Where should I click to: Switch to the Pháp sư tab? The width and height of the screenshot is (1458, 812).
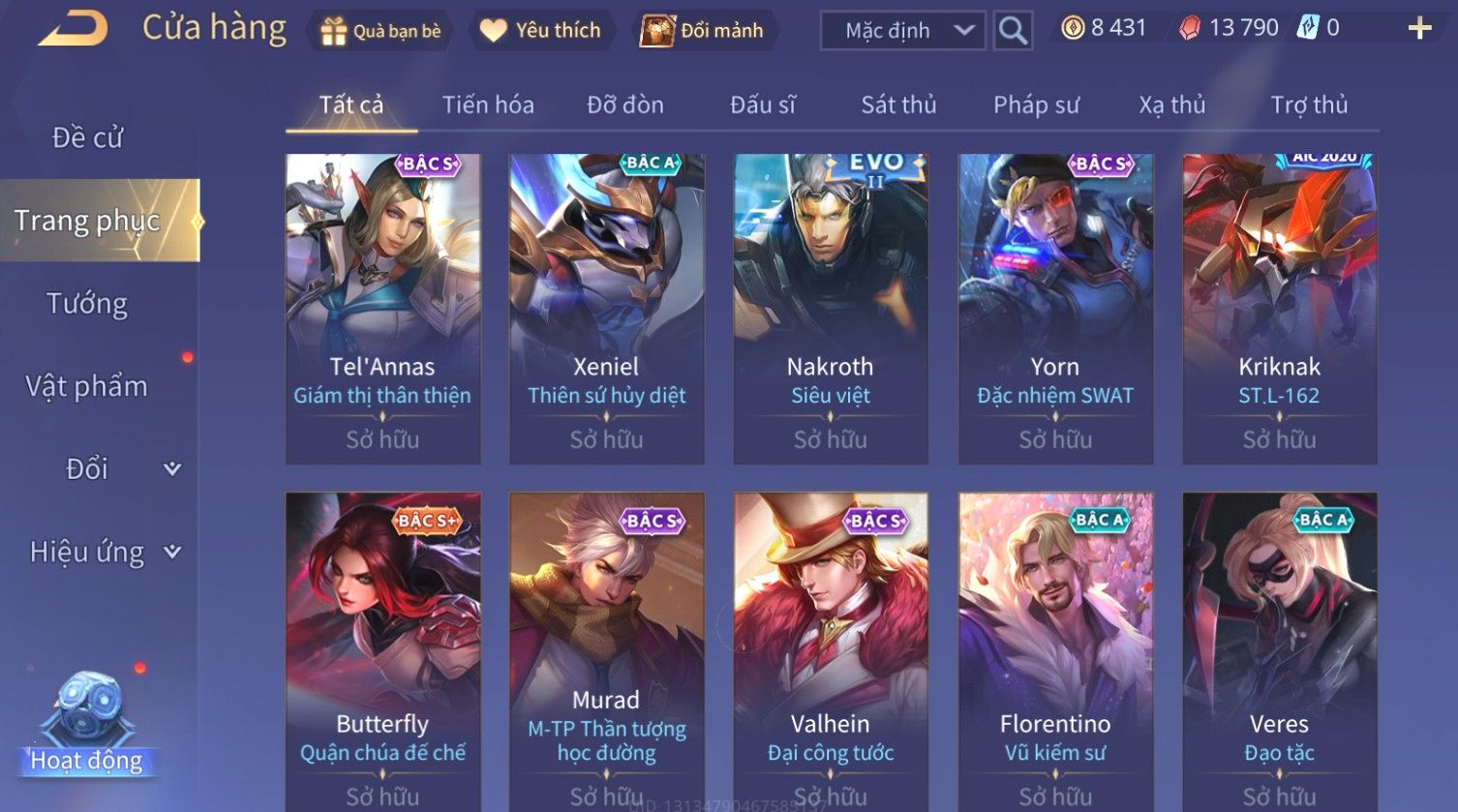(x=1036, y=105)
